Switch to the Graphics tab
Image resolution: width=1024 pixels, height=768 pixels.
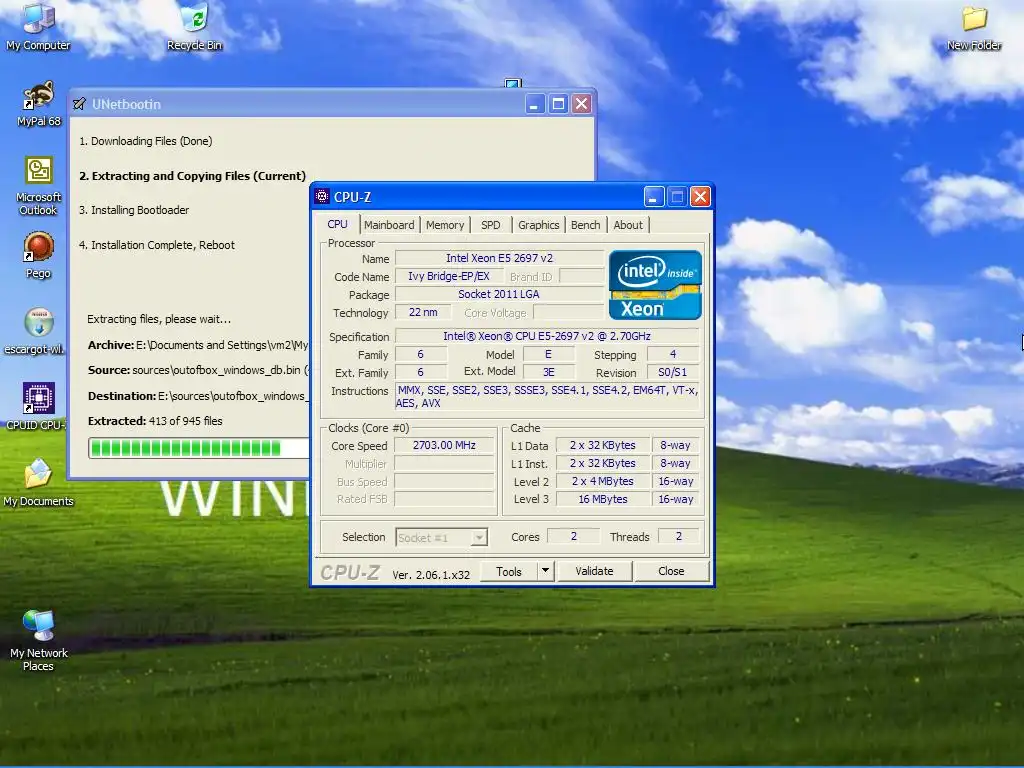point(538,225)
